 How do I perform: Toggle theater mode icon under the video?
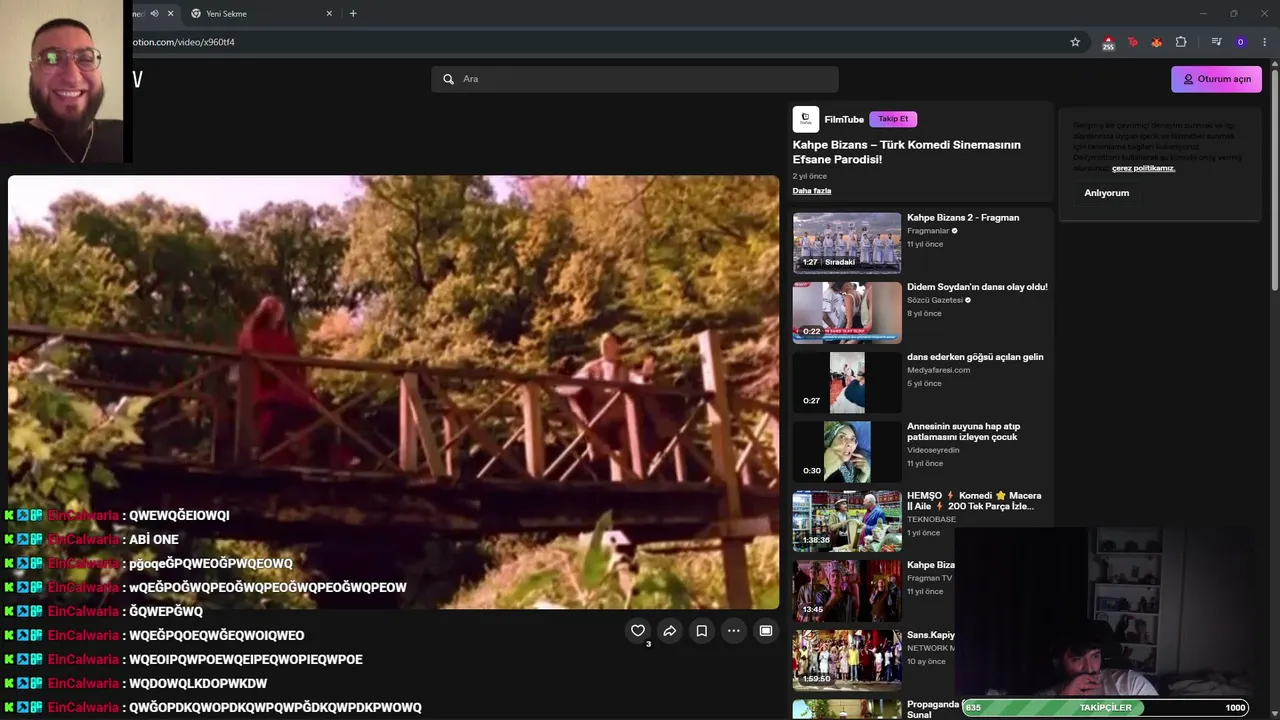tap(766, 631)
